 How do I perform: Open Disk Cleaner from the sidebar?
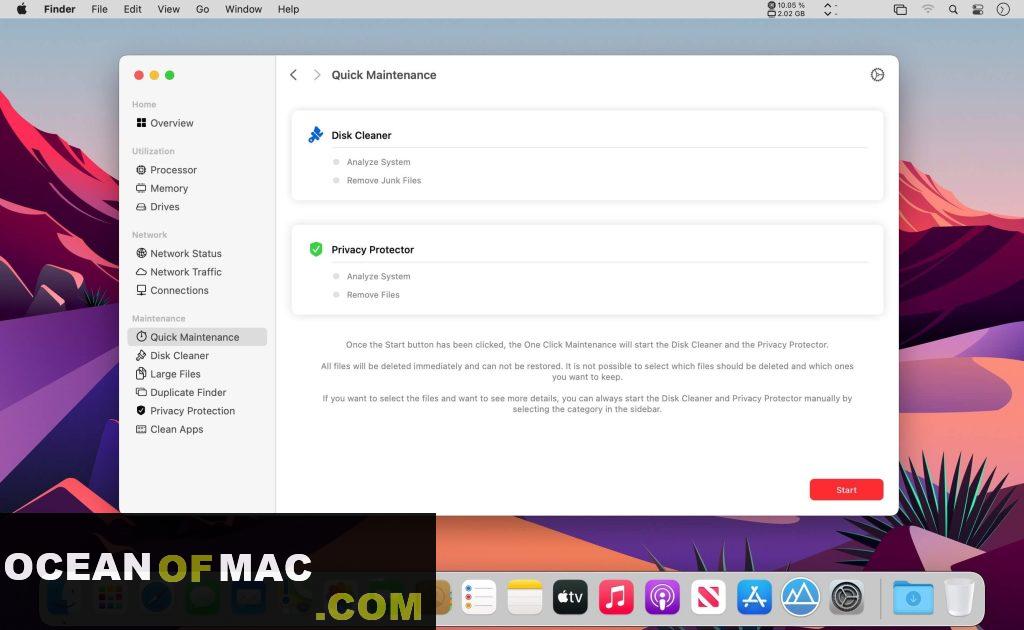[172, 355]
